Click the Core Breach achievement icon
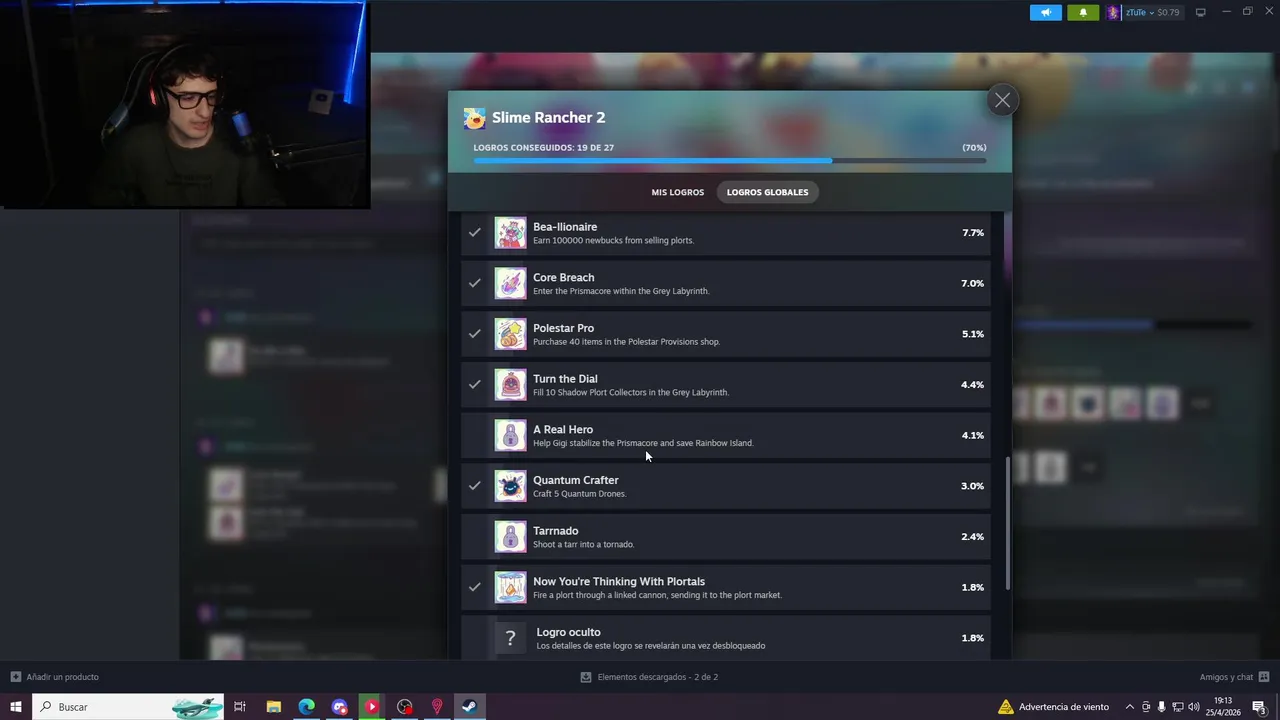Viewport: 1280px width, 720px height. click(x=510, y=283)
